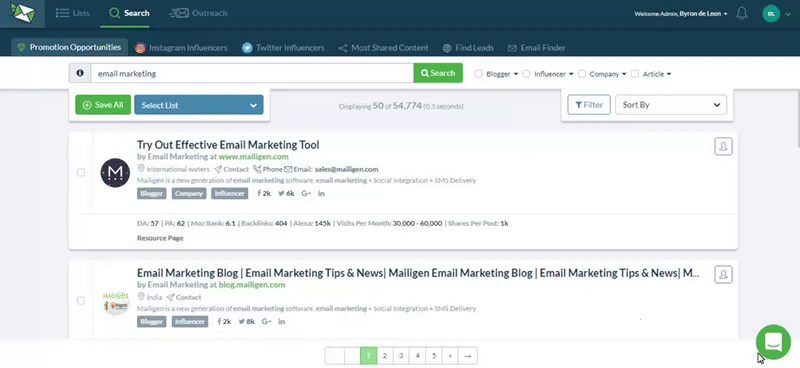Click the contact card icon for Email Marketing Blog result
The image size is (800, 368).
[x=723, y=275]
